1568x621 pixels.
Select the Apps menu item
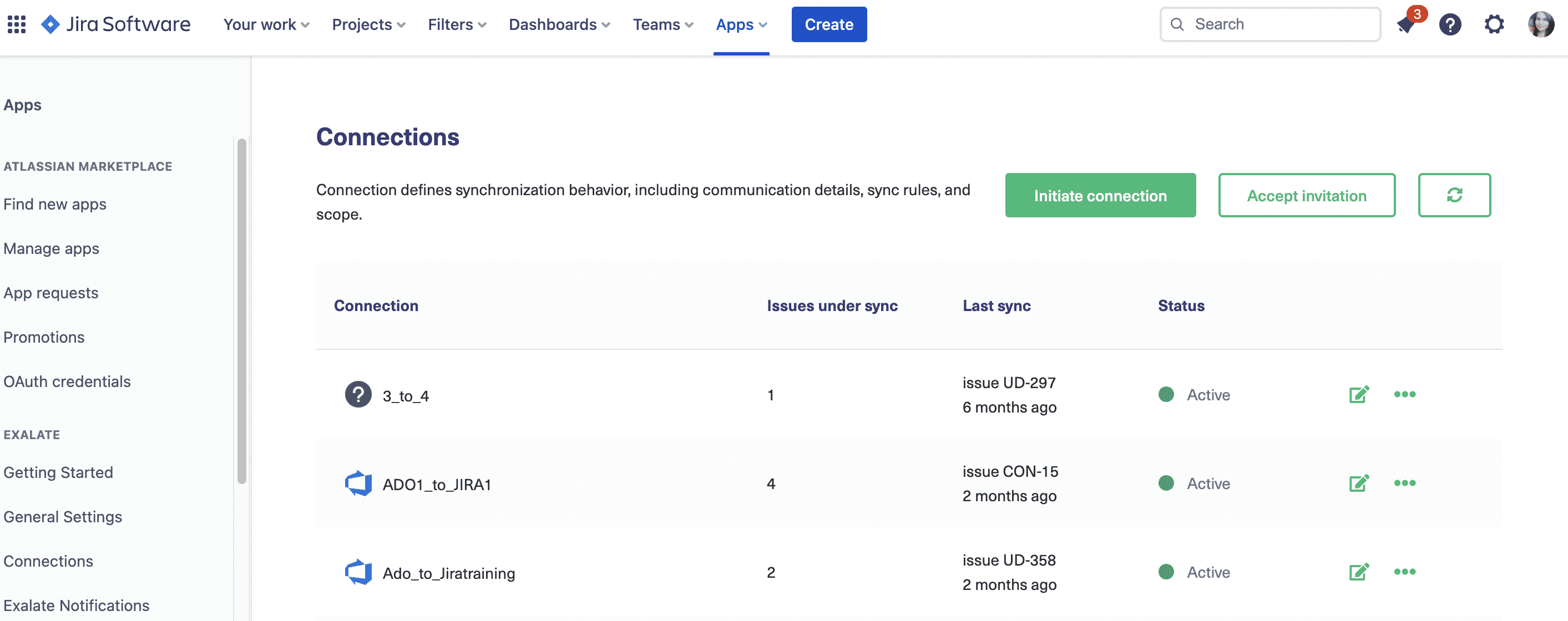740,24
